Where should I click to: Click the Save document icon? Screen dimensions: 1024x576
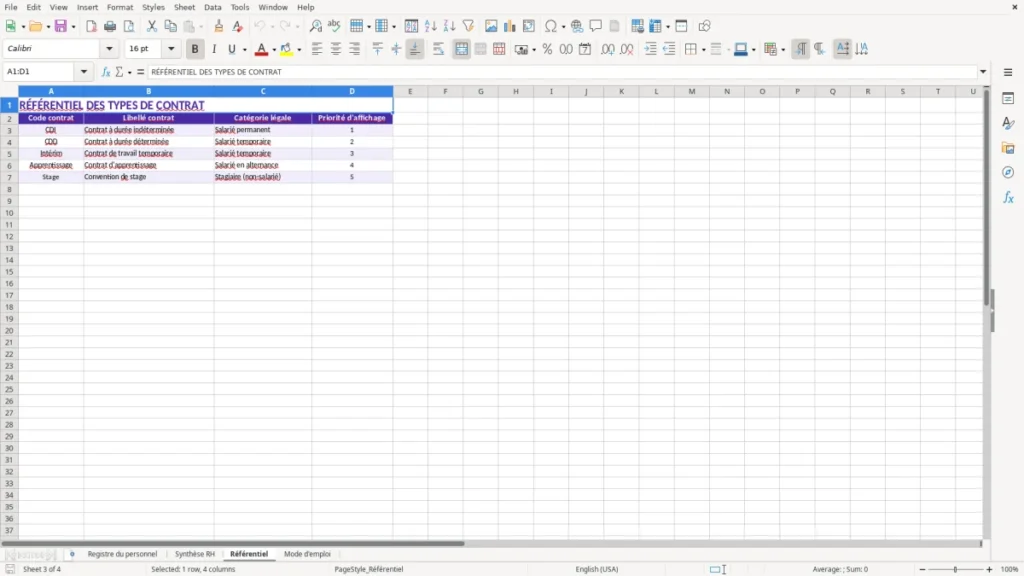61,26
